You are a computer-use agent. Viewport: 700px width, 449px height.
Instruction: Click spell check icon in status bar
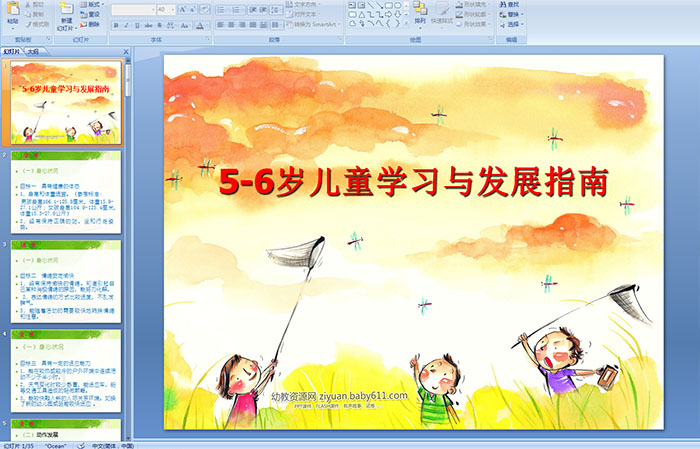[81, 445]
